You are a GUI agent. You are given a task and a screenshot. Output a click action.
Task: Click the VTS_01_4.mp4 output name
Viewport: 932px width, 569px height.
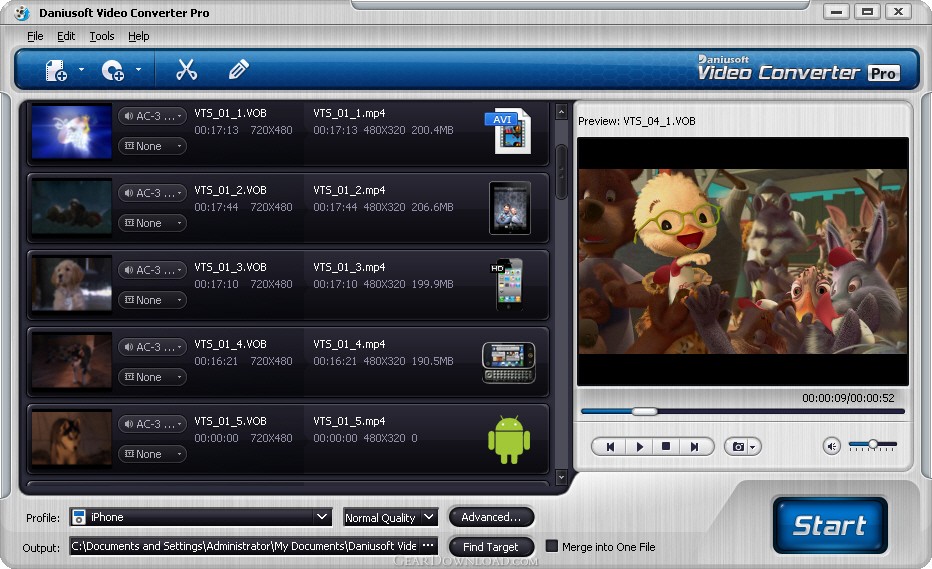[349, 344]
